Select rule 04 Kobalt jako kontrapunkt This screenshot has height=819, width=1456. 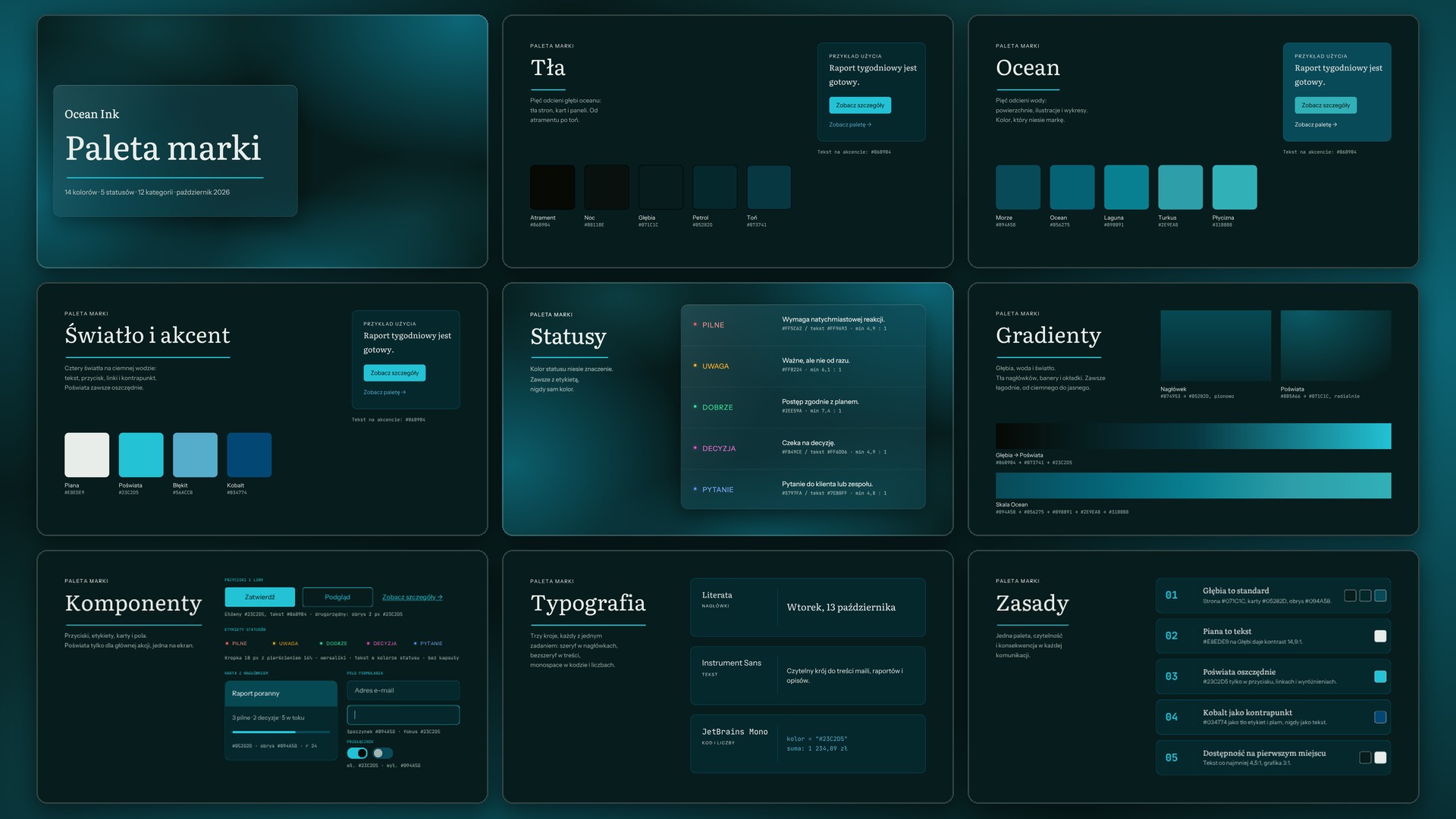pos(1273,717)
